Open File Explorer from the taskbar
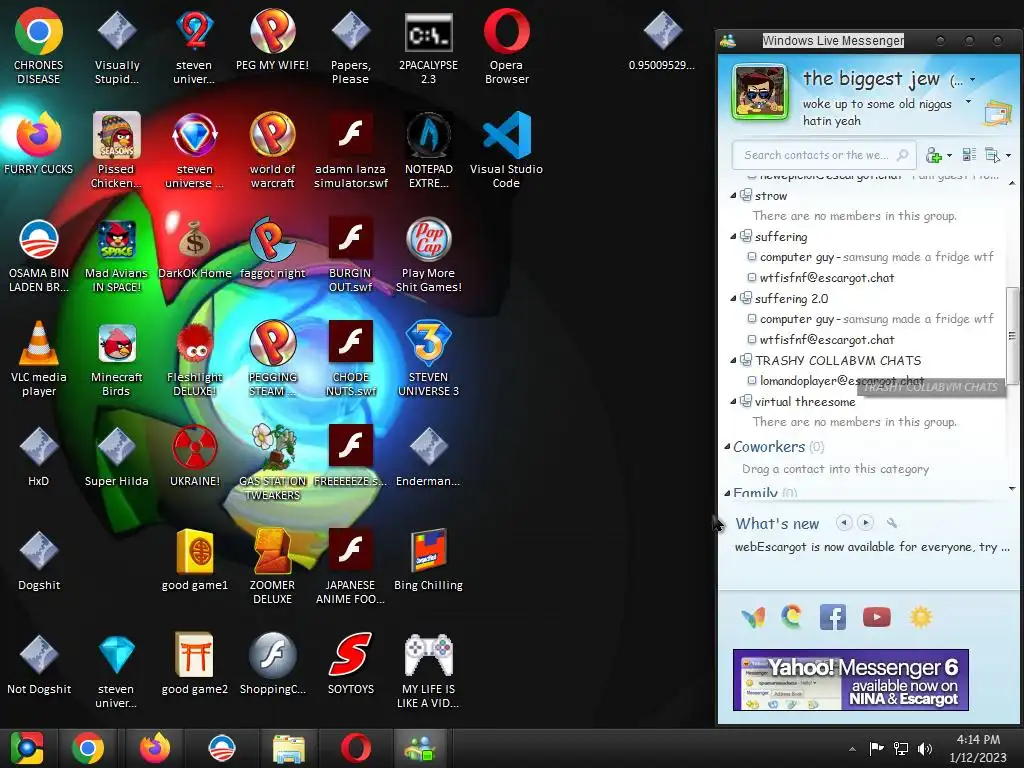This screenshot has height=768, width=1024. click(x=289, y=748)
